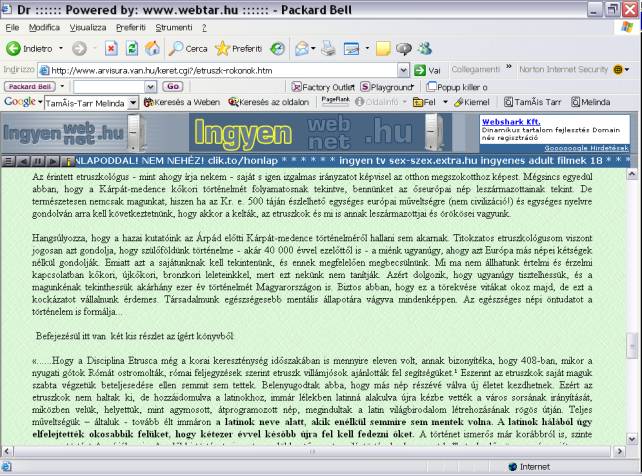Screen dimensions: 642x476
Task: Open Google search field dropdown
Action: pyautogui.click(x=133, y=102)
